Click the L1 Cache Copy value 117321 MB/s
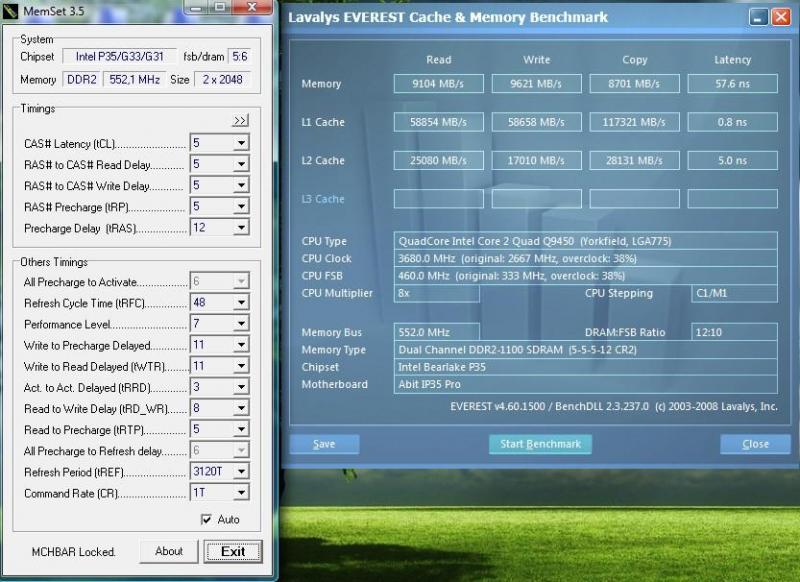Viewport: 800px width, 582px height. point(635,122)
